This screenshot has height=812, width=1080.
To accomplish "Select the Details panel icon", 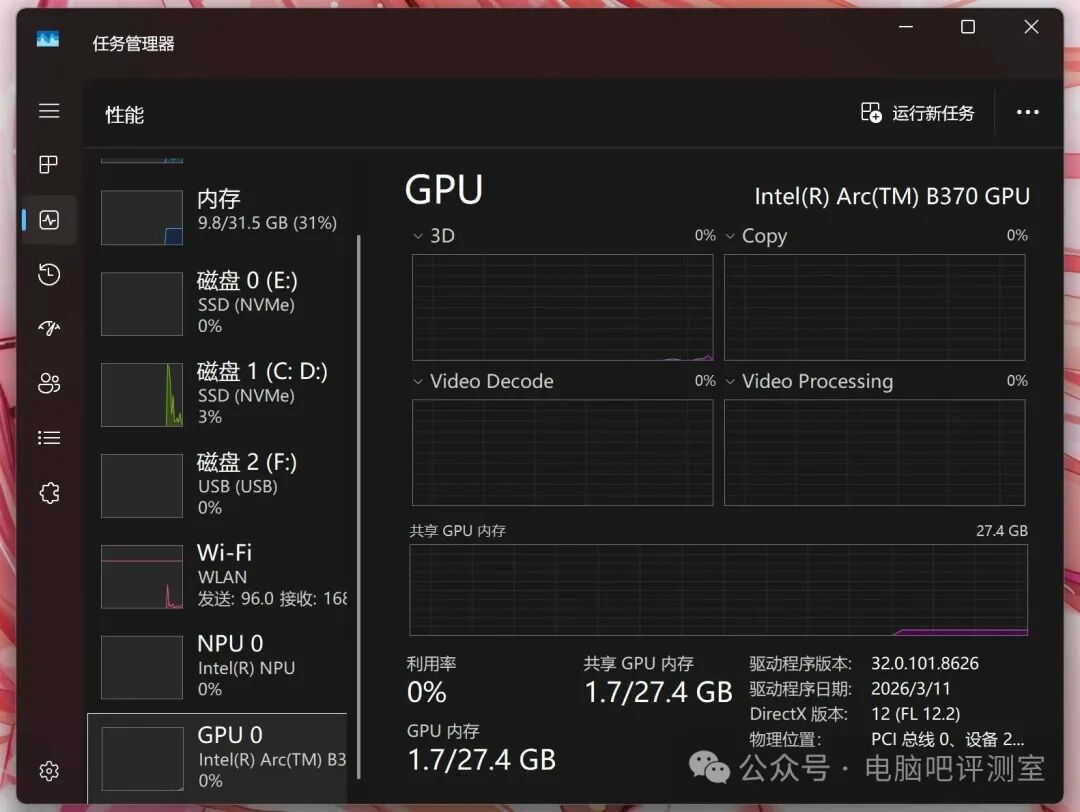I will point(48,437).
